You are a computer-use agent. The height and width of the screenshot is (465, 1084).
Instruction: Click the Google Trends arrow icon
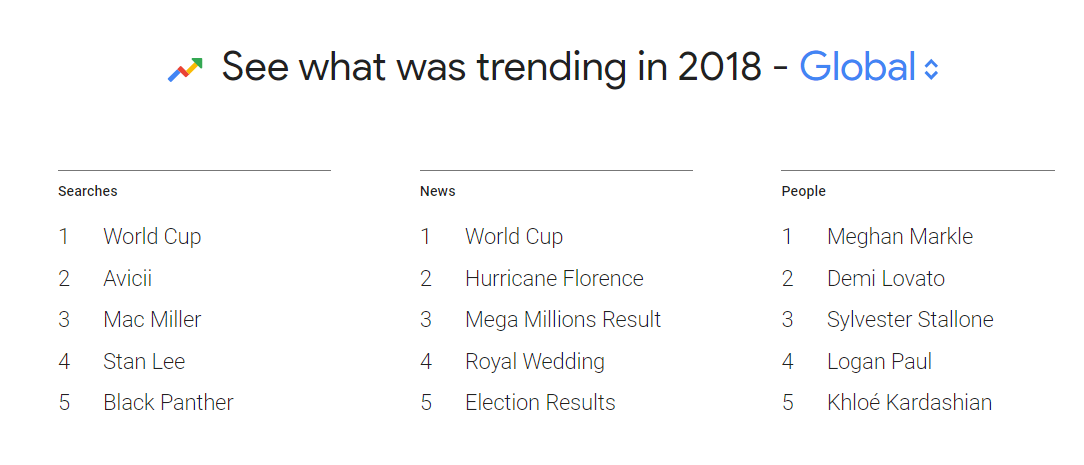click(x=185, y=69)
